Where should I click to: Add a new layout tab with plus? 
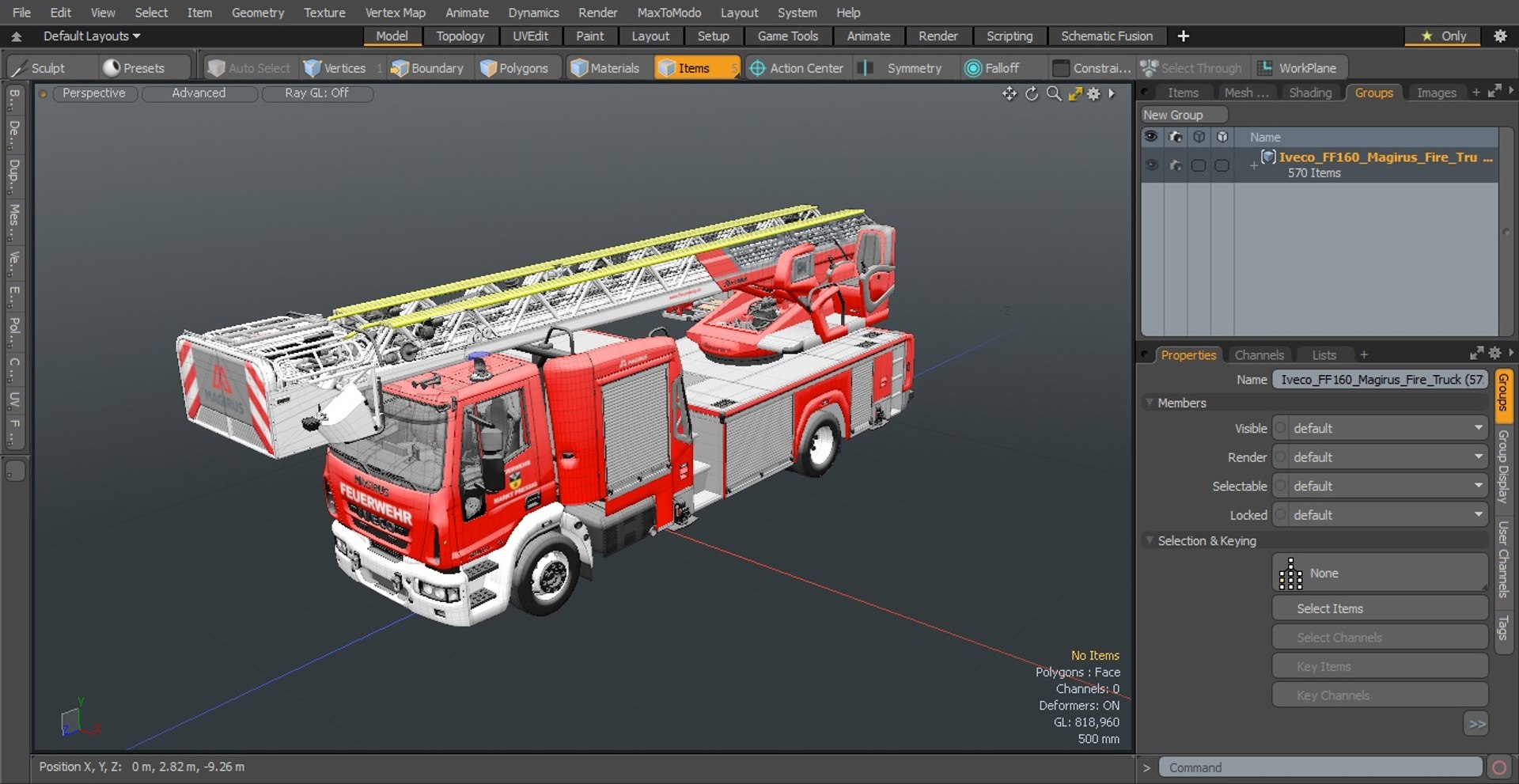click(x=1184, y=36)
